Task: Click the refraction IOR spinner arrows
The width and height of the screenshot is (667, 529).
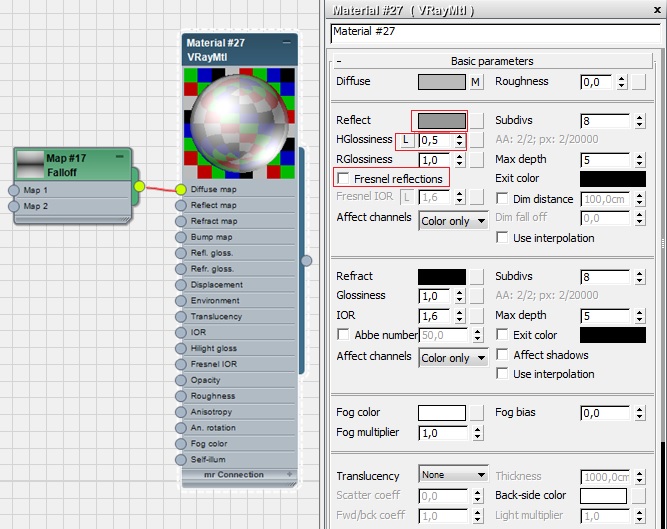Action: (459, 316)
